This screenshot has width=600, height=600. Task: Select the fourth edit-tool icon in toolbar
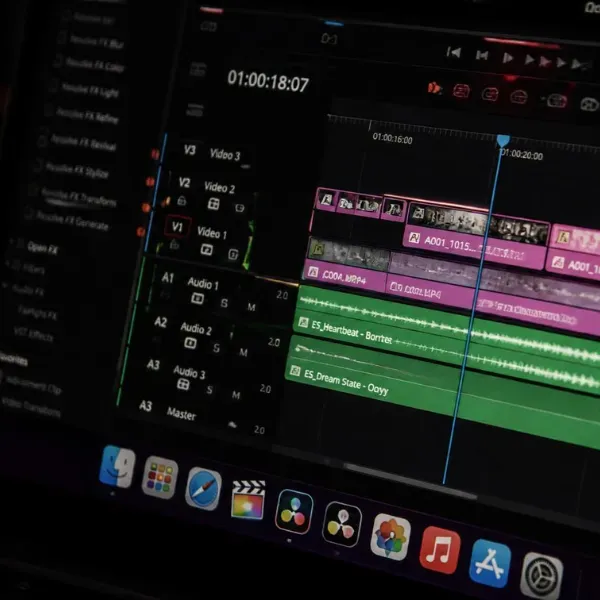(x=519, y=97)
